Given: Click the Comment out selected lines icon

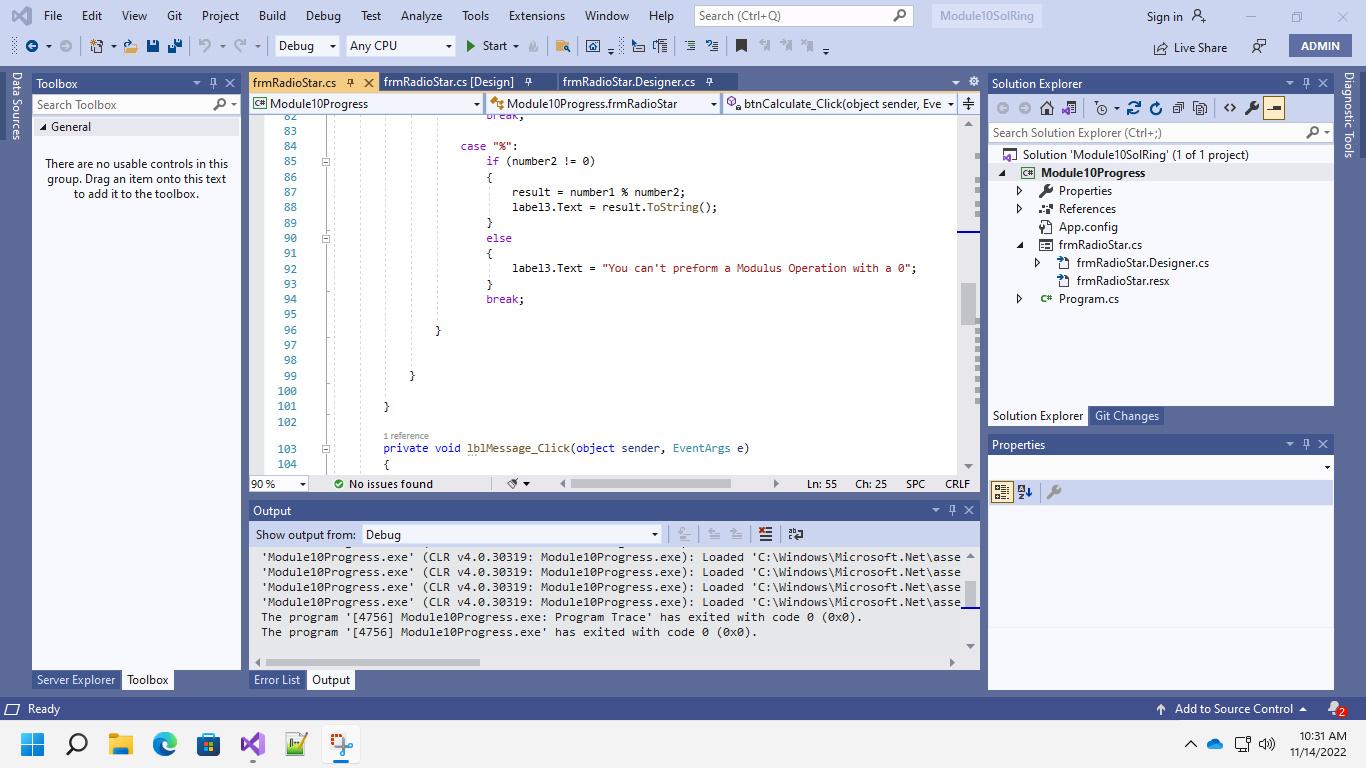Looking at the screenshot, I should click(690, 46).
